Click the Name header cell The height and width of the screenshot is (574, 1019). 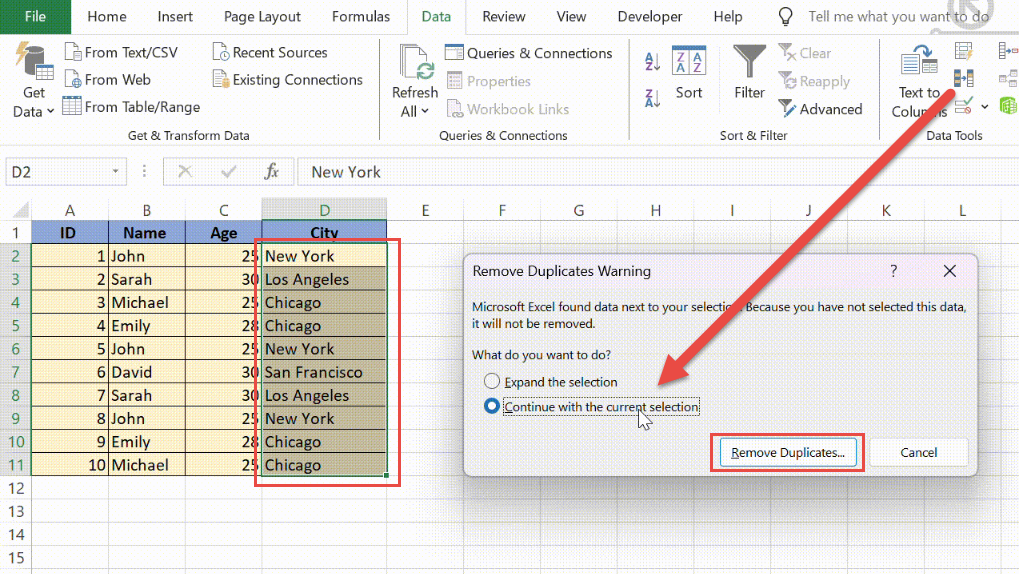point(146,233)
